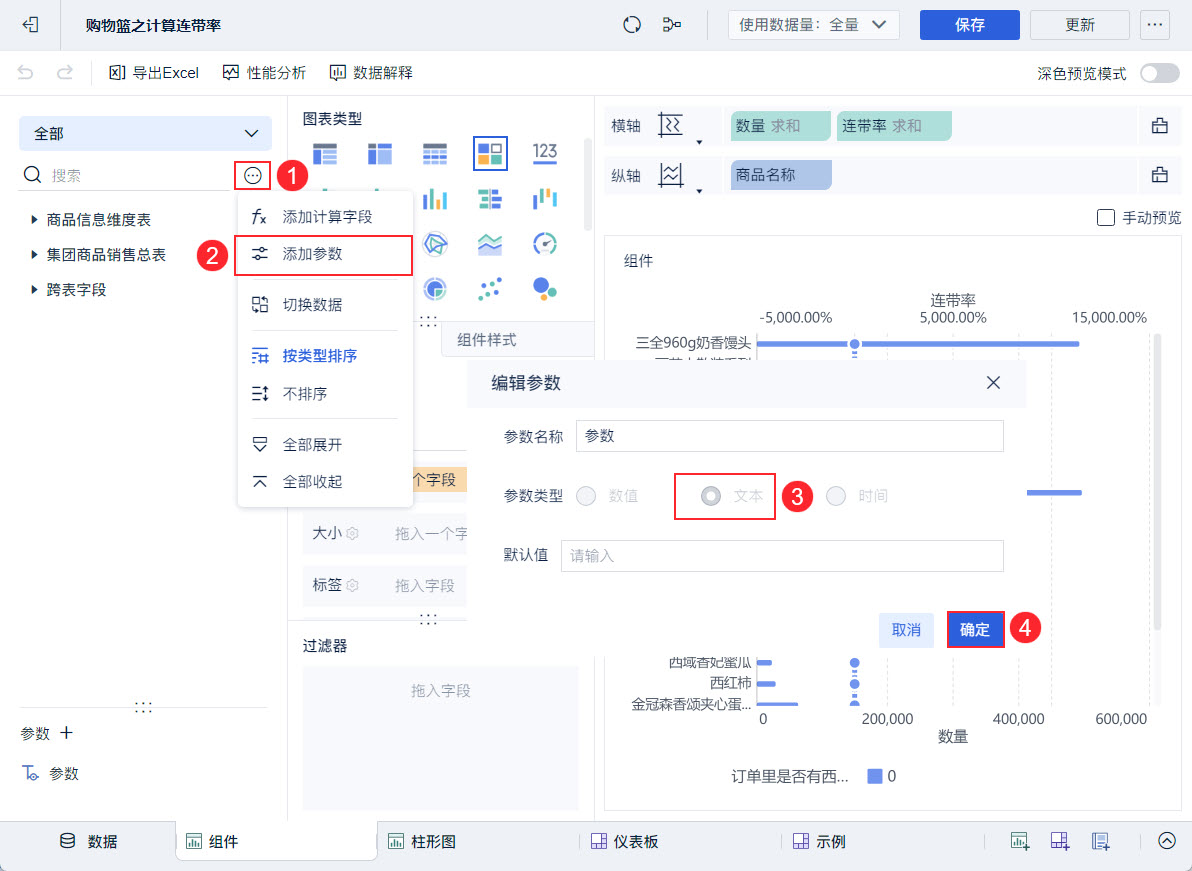This screenshot has width=1192, height=871.
Task: Select 数值 parameter type radio
Action: click(586, 496)
